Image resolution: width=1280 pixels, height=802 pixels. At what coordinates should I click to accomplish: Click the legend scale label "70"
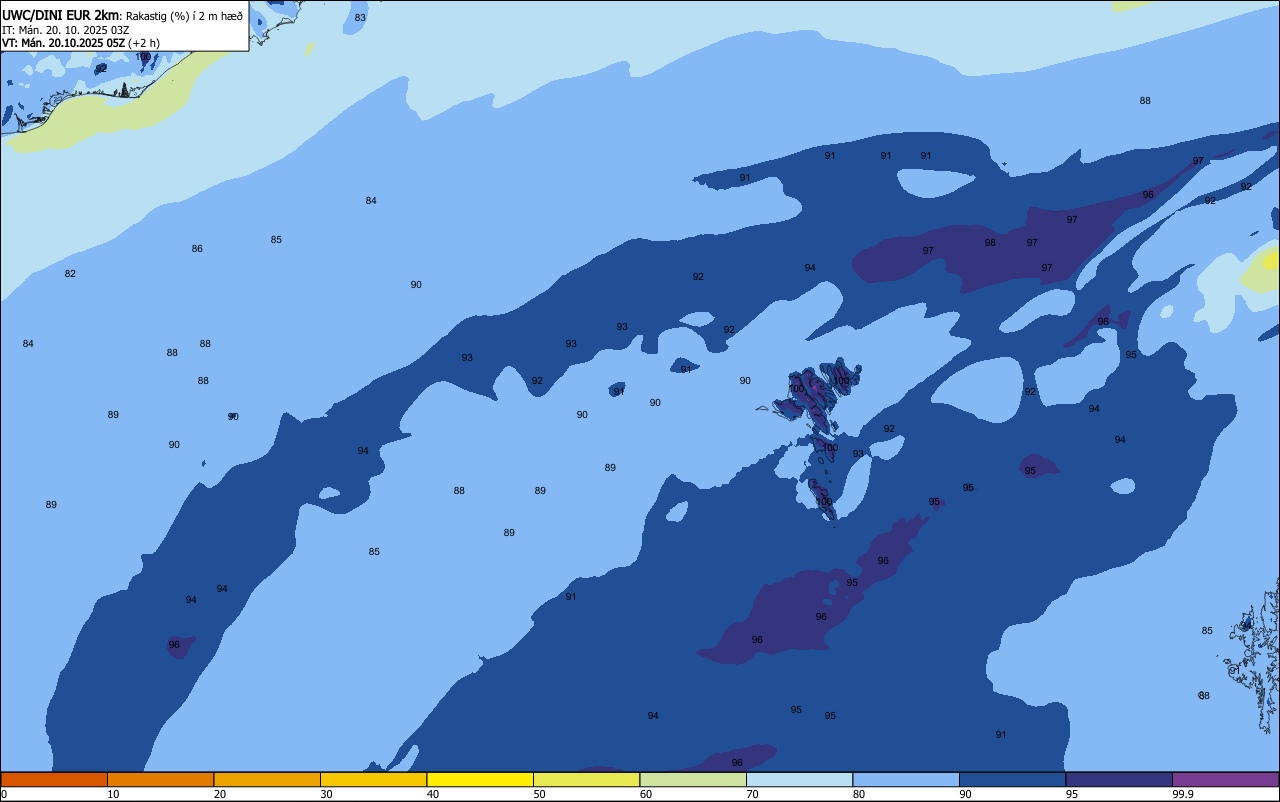click(752, 794)
